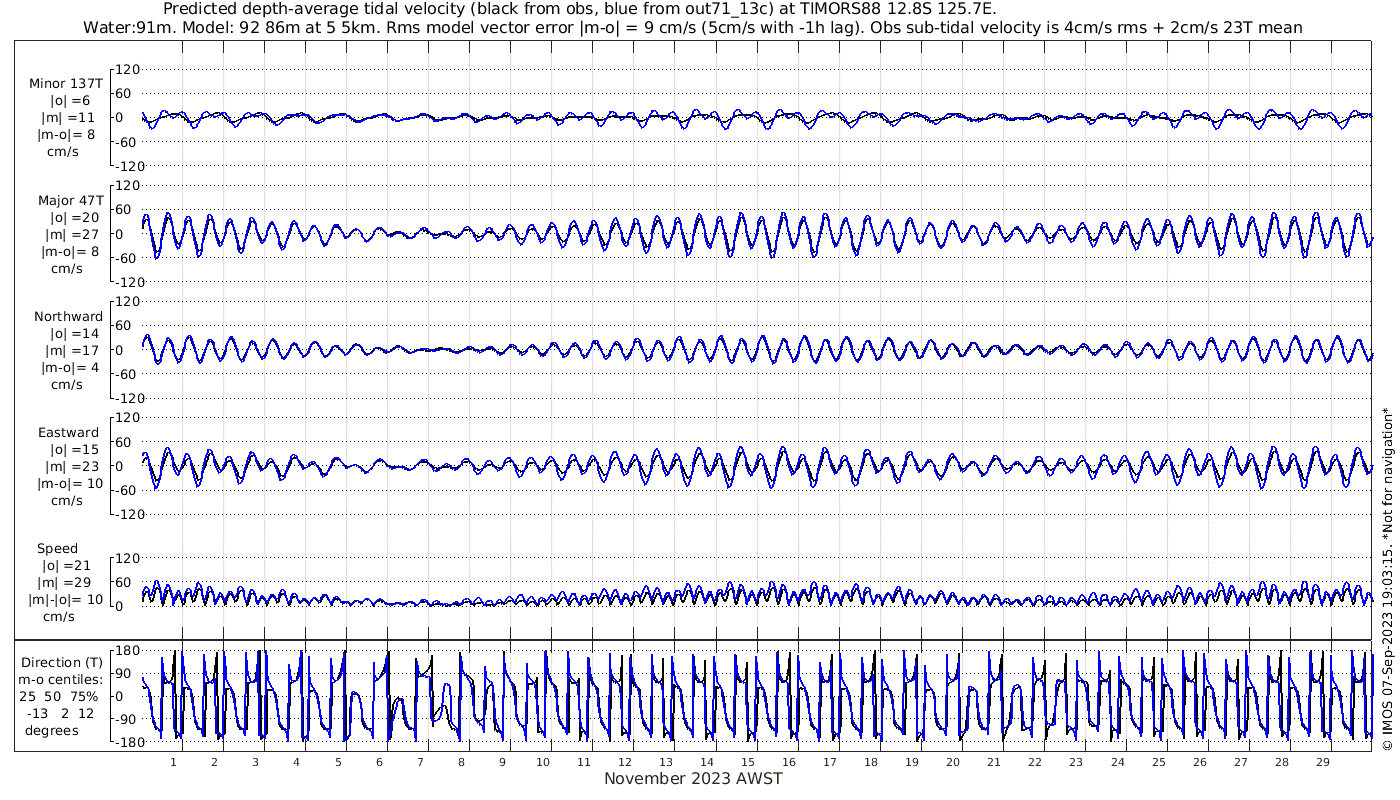Select the 'Major 47T' panel label
The width and height of the screenshot is (1400, 800).
[70, 200]
